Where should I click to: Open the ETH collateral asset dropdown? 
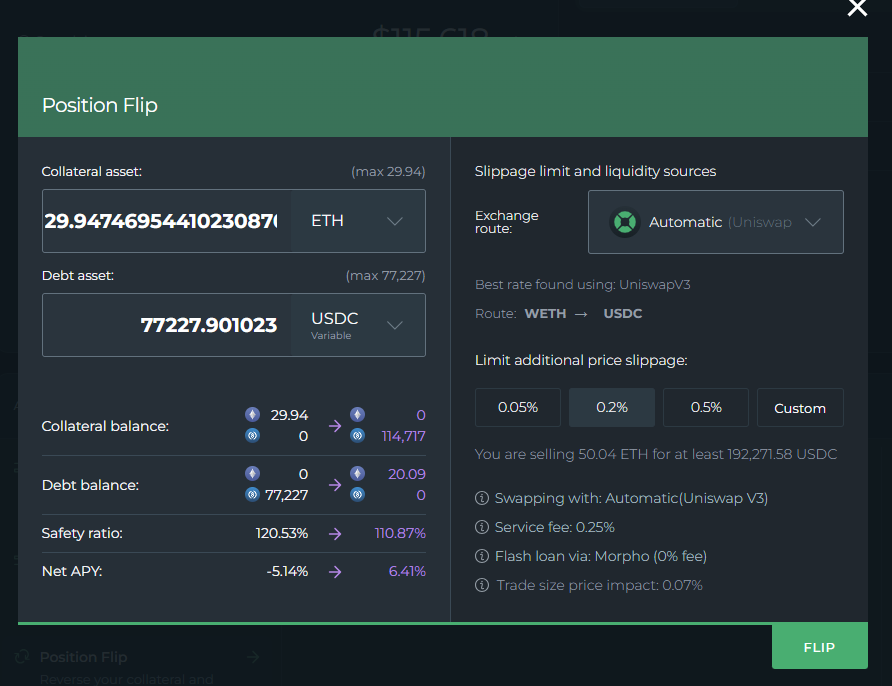[358, 221]
